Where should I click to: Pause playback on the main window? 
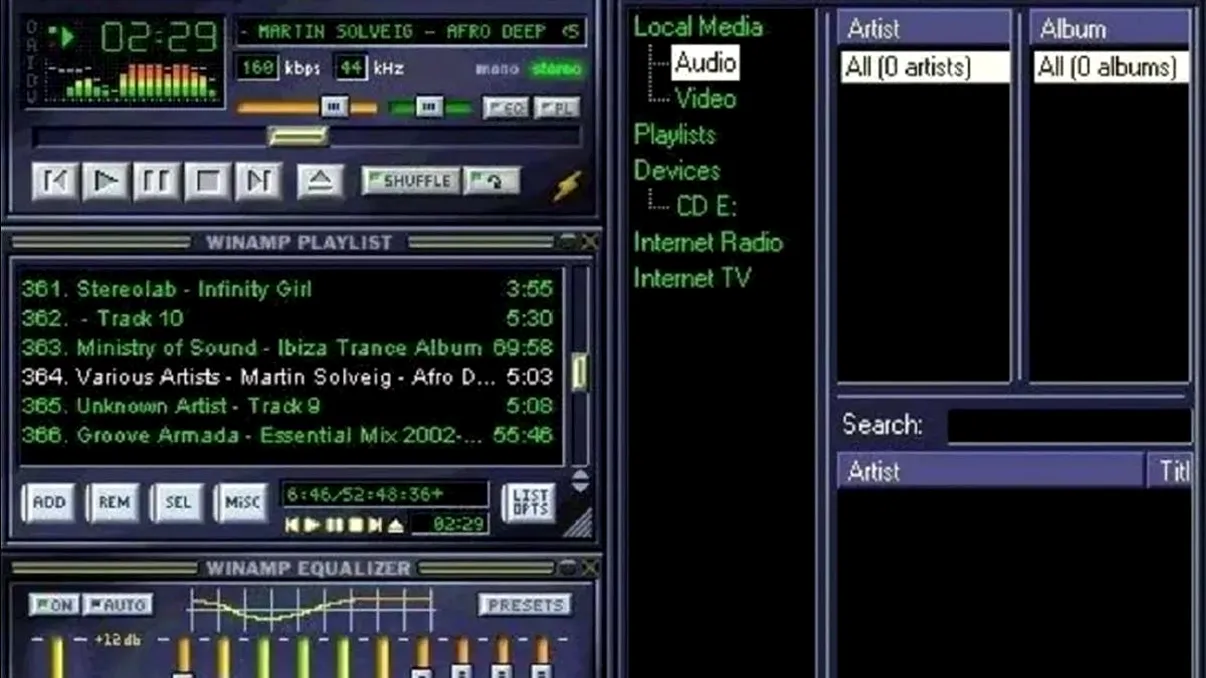pyautogui.click(x=154, y=181)
